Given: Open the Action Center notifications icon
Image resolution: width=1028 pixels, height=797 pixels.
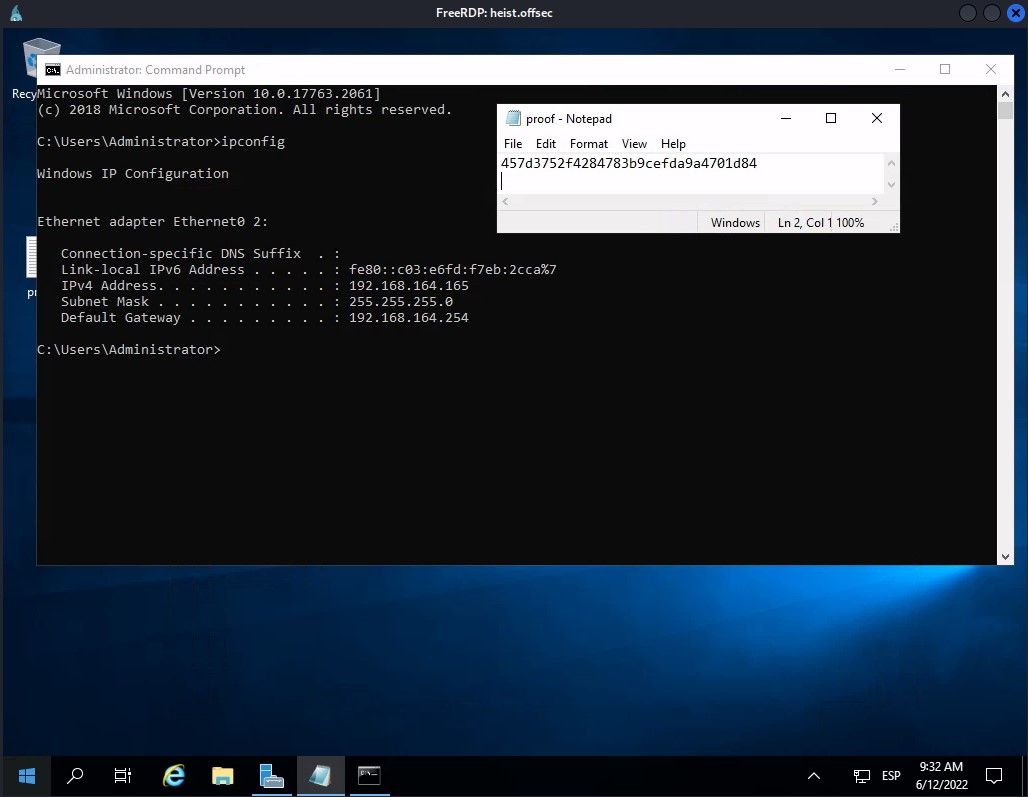Looking at the screenshot, I should pyautogui.click(x=994, y=775).
